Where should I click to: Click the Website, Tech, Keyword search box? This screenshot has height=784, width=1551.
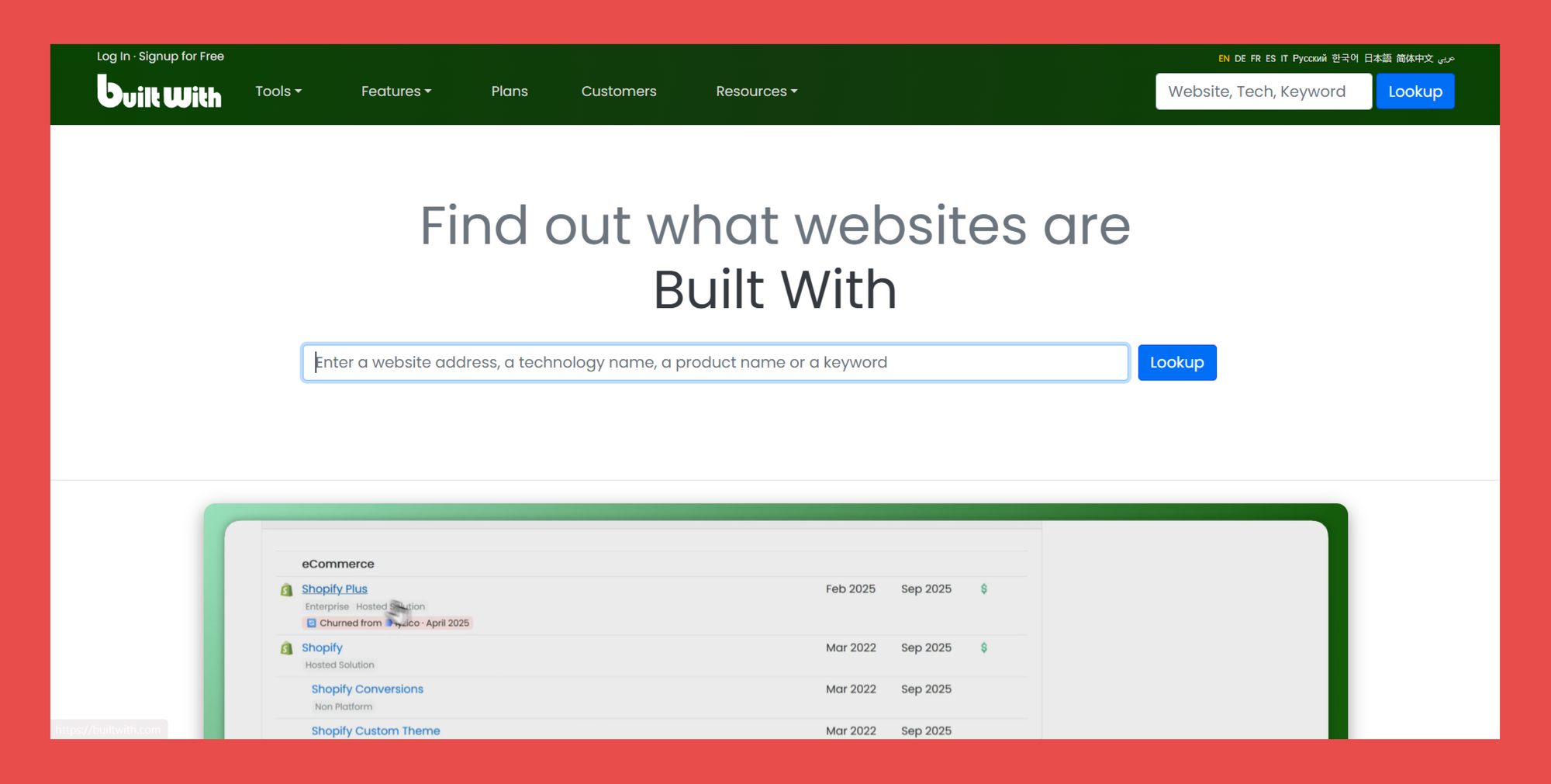click(1263, 91)
